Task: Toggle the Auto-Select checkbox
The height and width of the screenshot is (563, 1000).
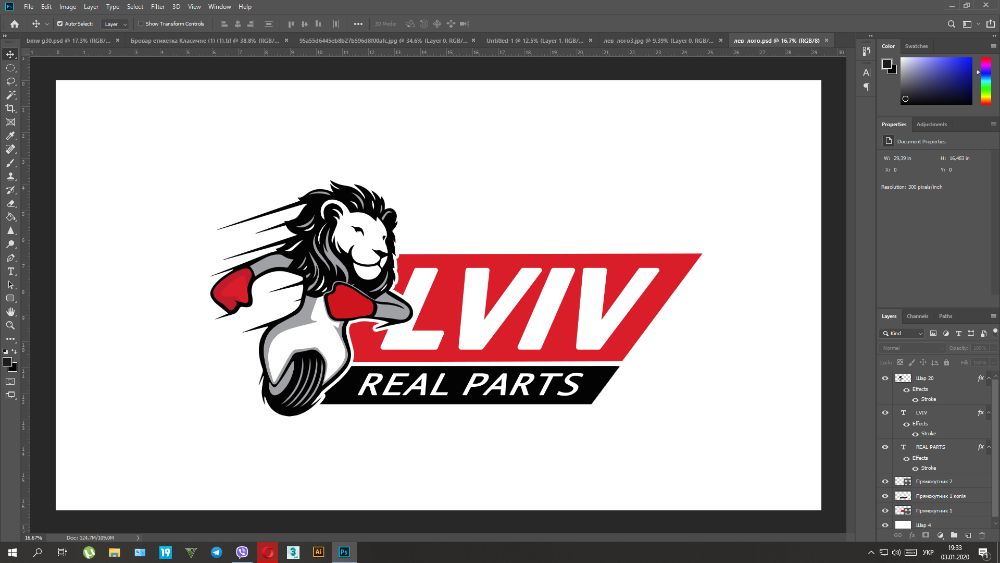Action: click(x=59, y=24)
